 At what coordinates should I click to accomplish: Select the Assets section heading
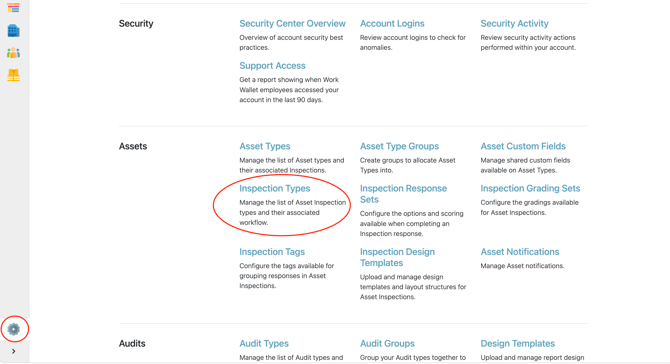coord(133,146)
